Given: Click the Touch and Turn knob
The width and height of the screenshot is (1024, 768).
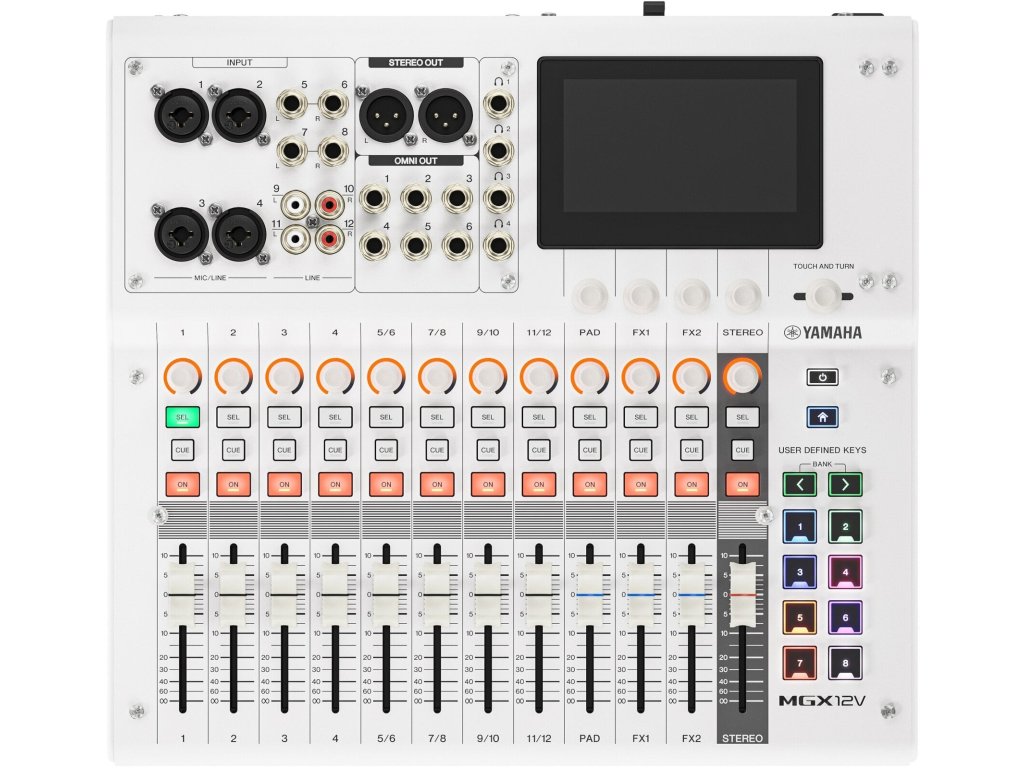Looking at the screenshot, I should pos(823,296).
